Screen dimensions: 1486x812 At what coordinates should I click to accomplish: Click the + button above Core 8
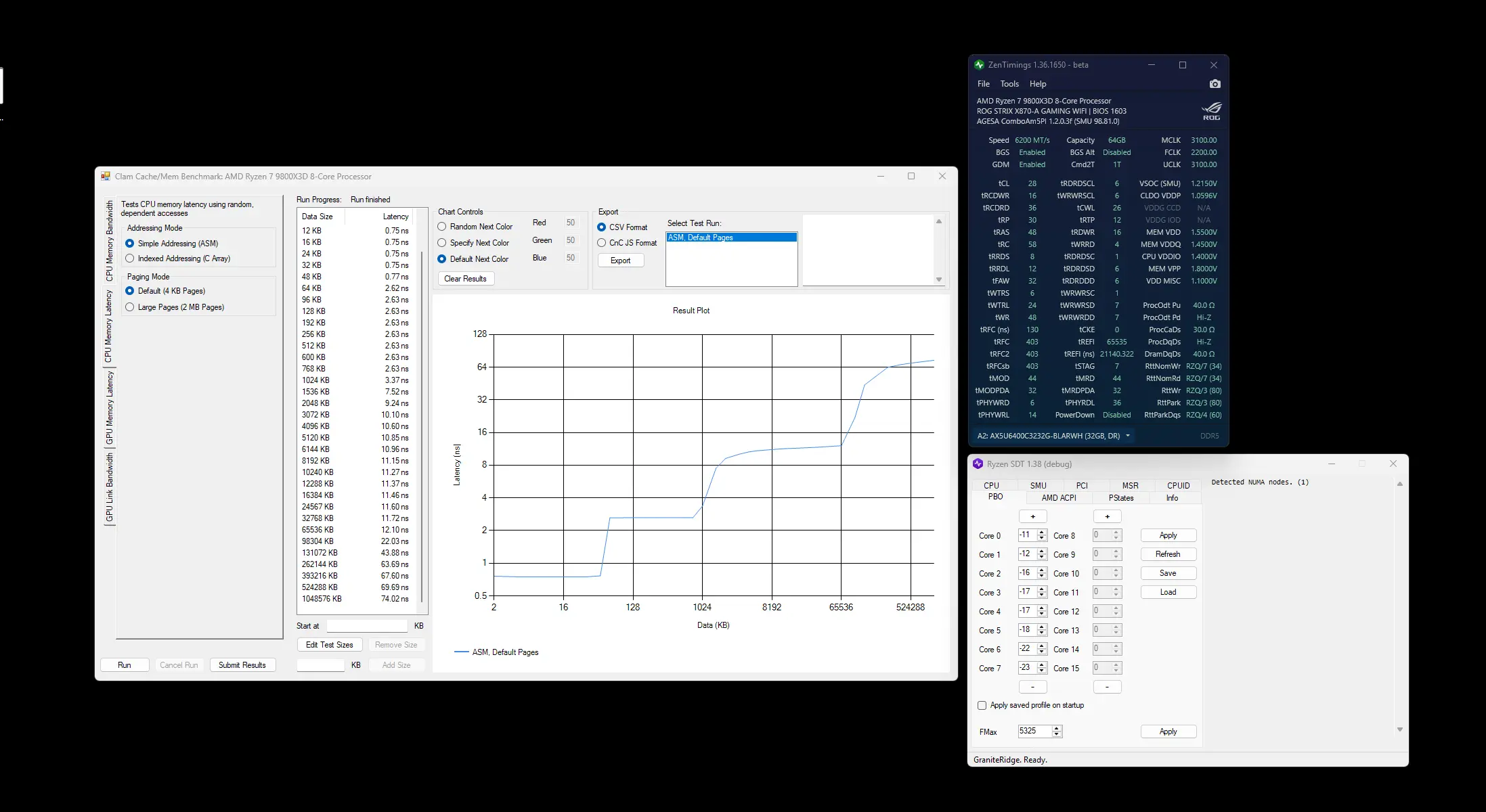1107,517
